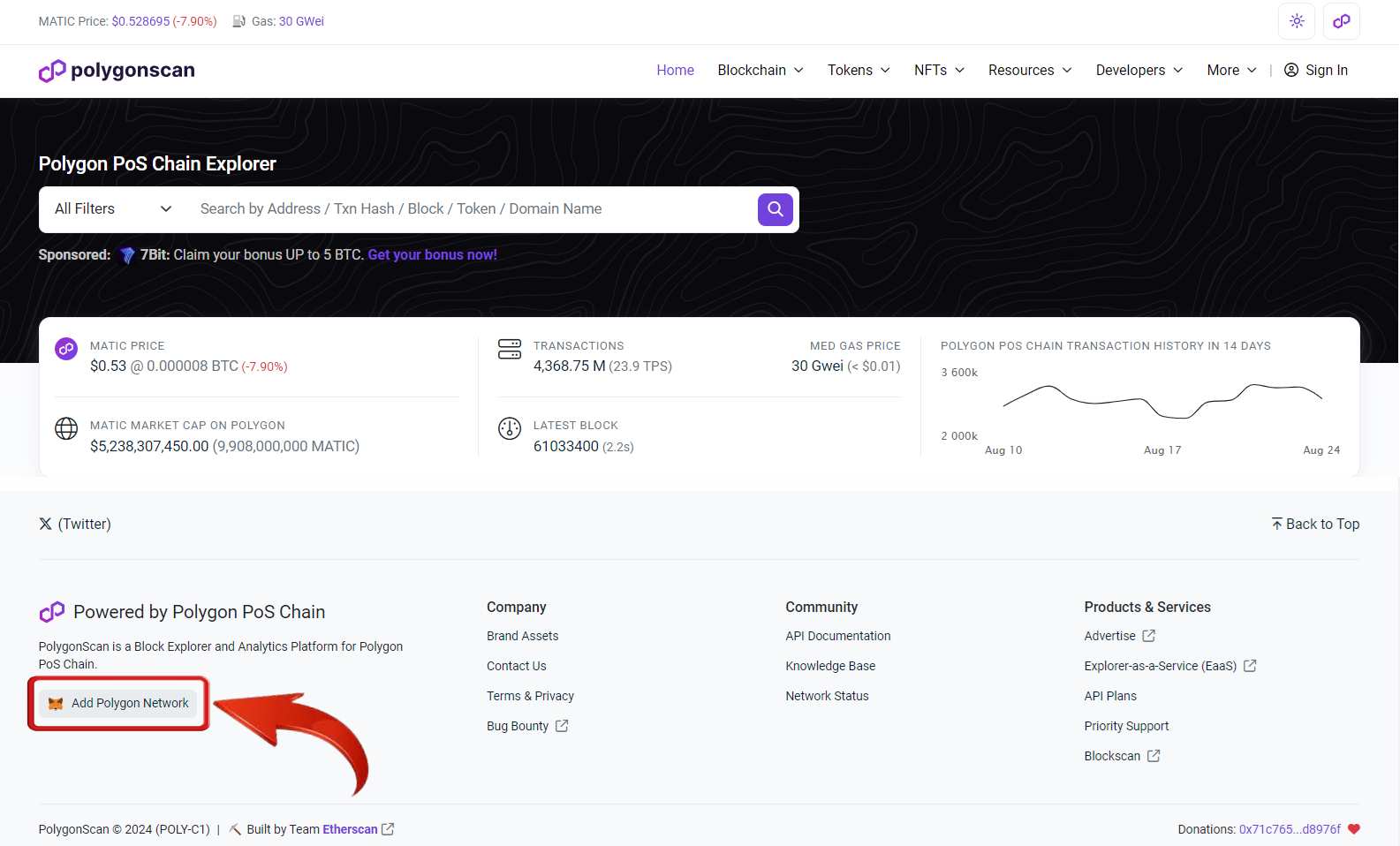Open API Plans link

[1110, 696]
